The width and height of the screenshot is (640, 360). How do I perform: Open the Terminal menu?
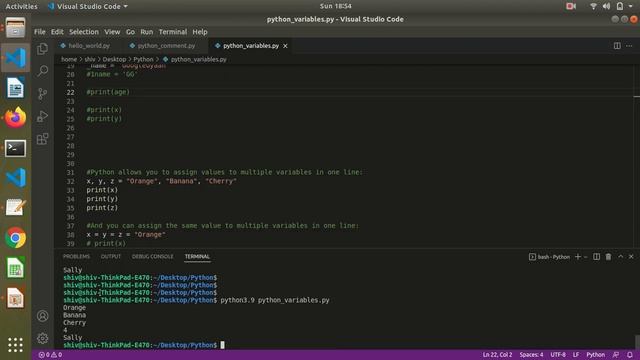click(173, 32)
